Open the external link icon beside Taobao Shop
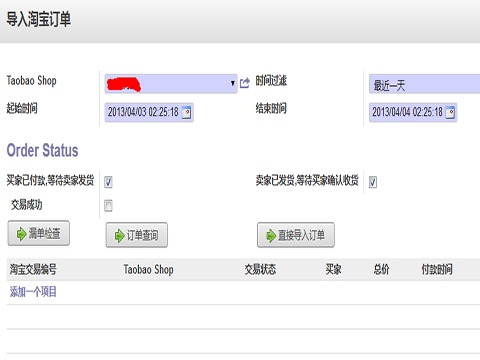 tap(245, 83)
